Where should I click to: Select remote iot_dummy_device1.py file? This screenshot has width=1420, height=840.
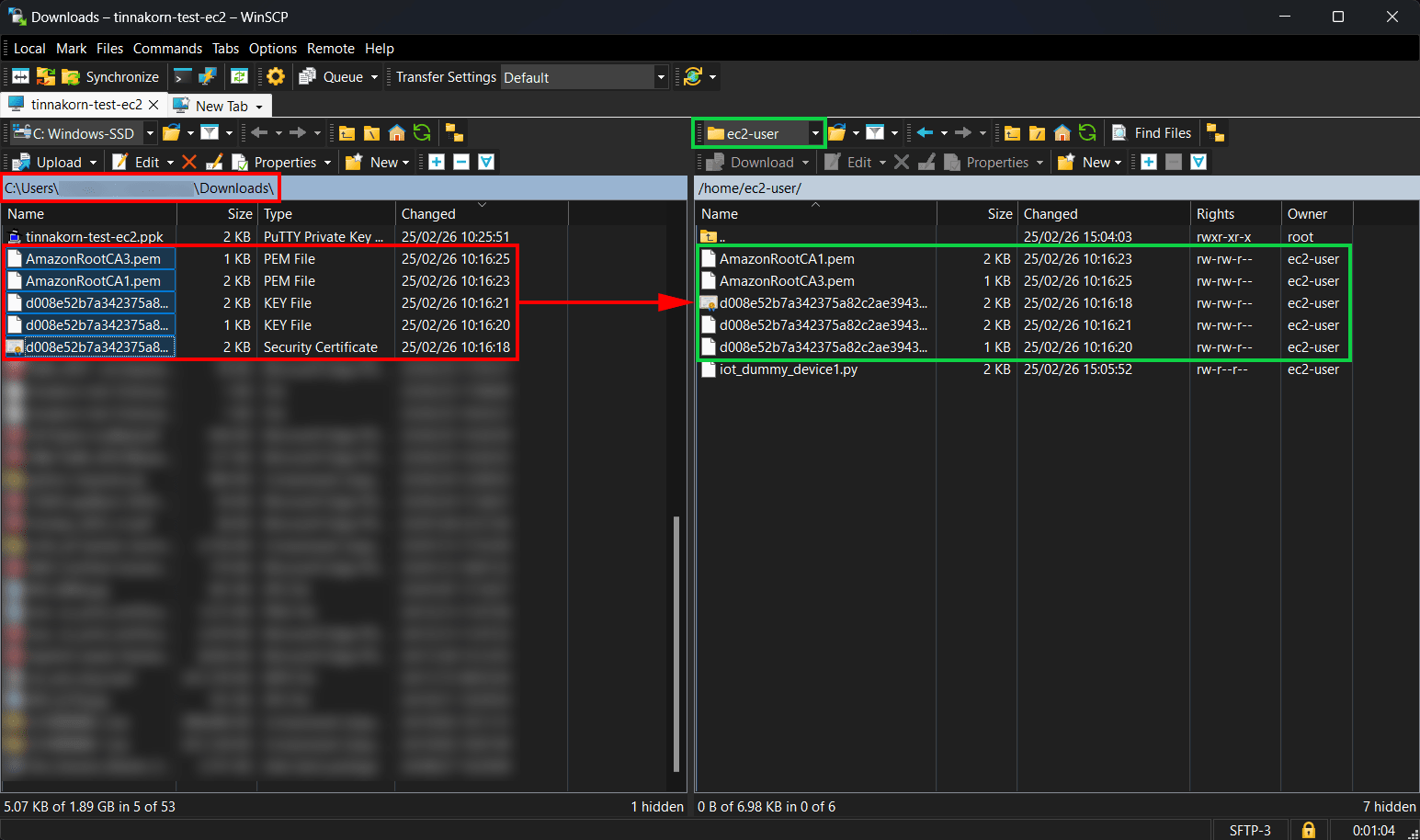tap(788, 369)
